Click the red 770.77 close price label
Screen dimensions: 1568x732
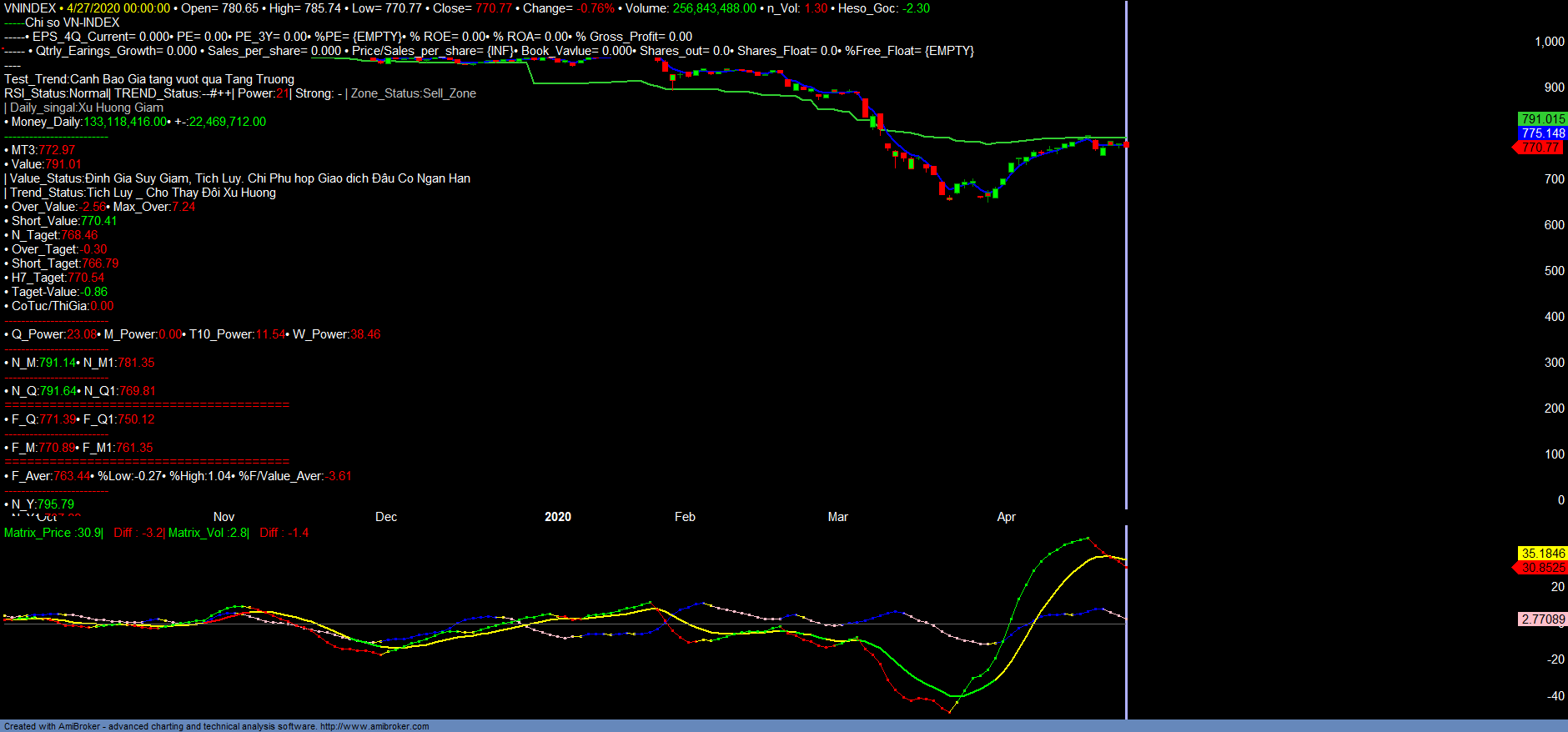pyautogui.click(x=1540, y=148)
